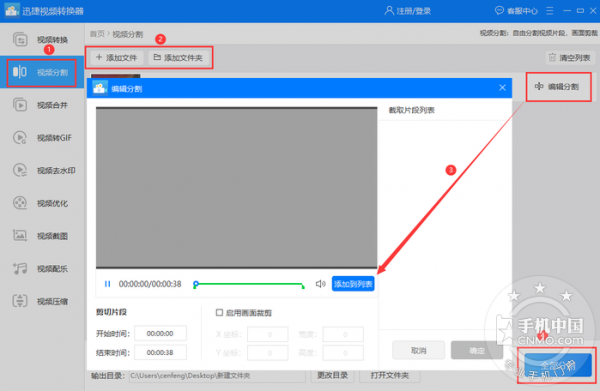Click 更改目录 to change the output folder
Image resolution: width=600 pixels, height=391 pixels.
click(x=333, y=376)
